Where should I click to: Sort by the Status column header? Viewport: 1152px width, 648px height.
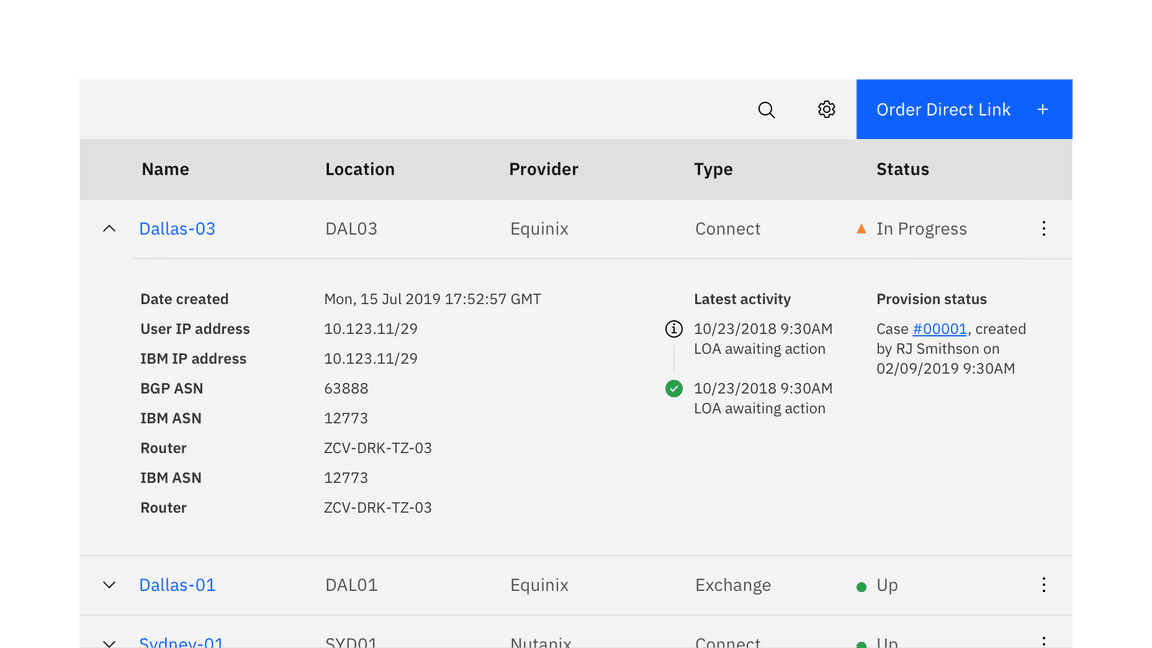tap(902, 169)
